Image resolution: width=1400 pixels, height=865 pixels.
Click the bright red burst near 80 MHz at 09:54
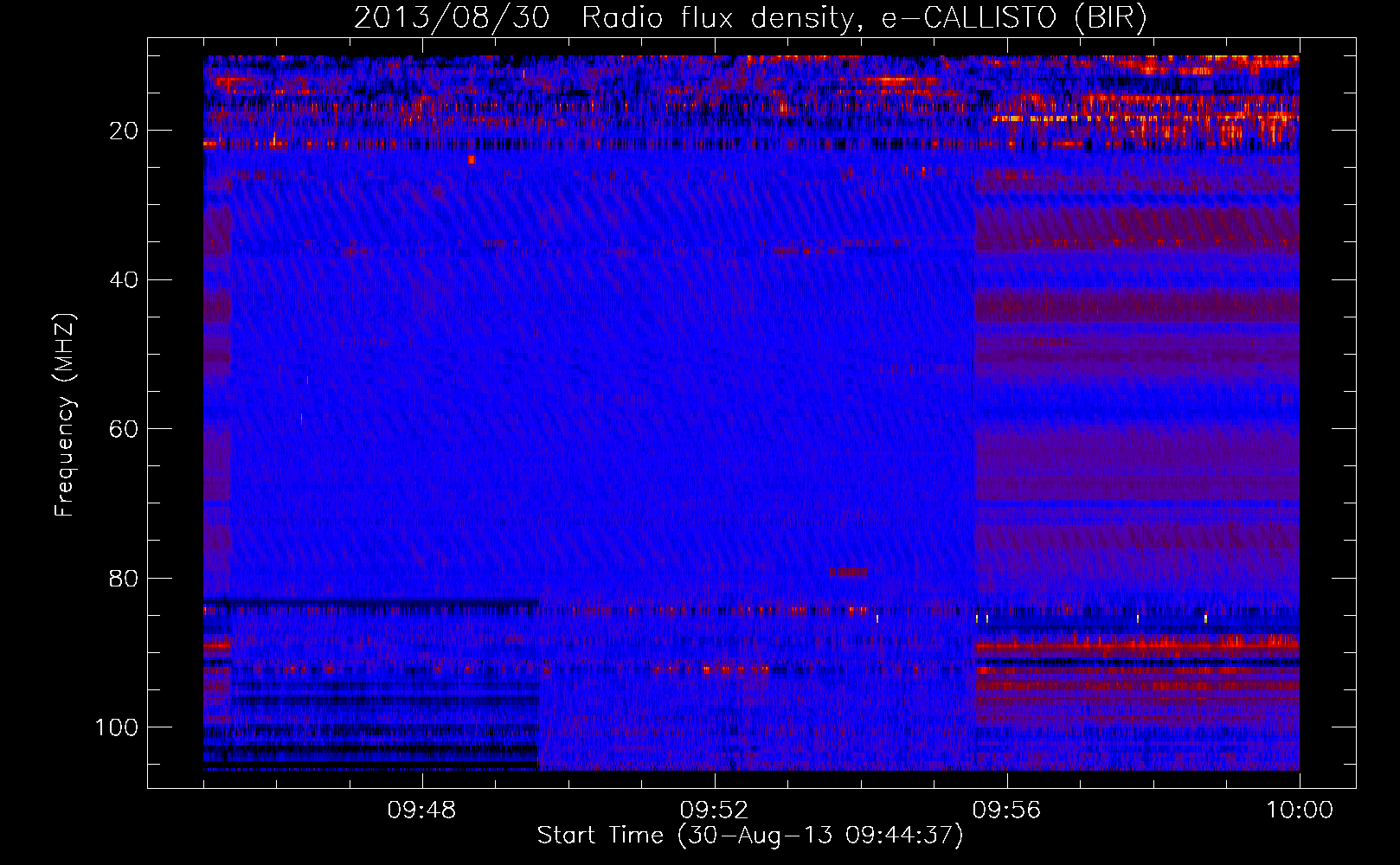pos(847,572)
